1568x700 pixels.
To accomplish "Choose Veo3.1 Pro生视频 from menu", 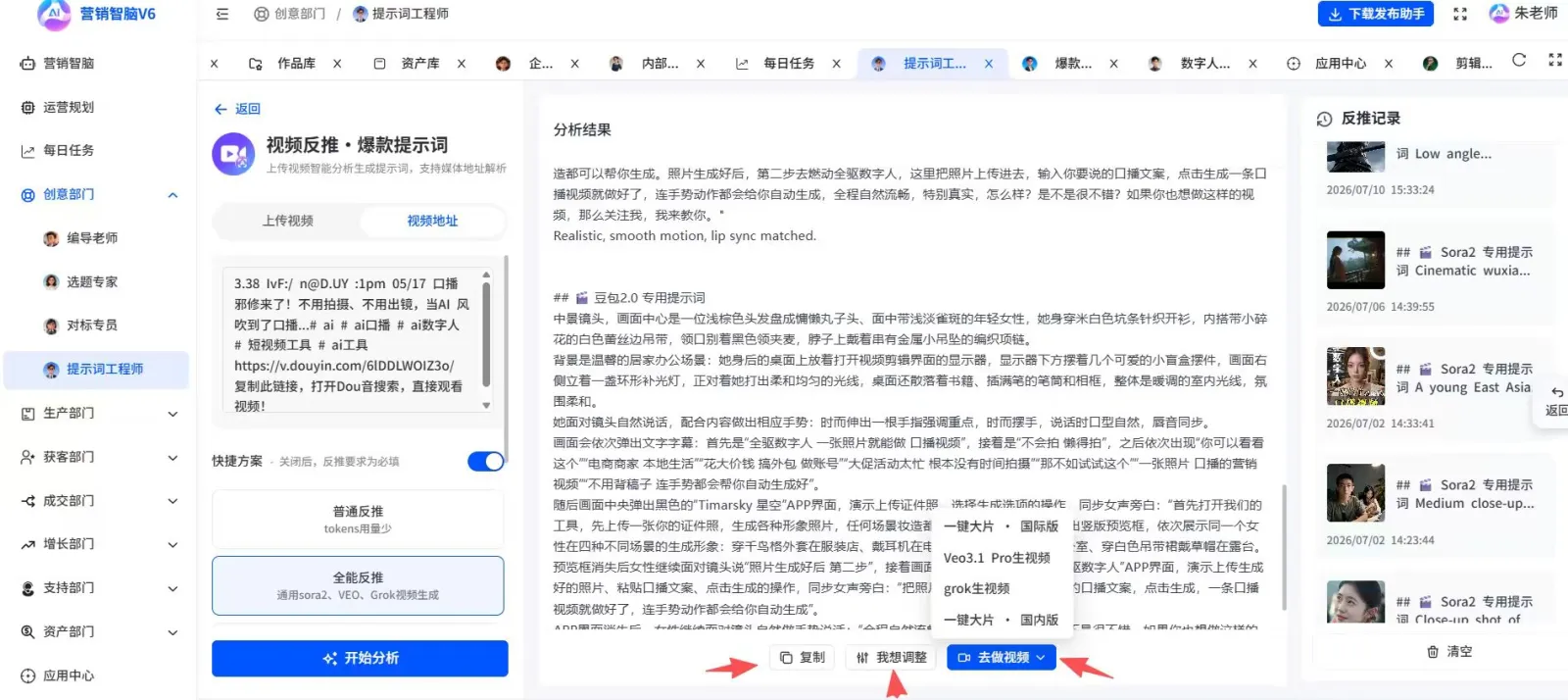I will (997, 558).
